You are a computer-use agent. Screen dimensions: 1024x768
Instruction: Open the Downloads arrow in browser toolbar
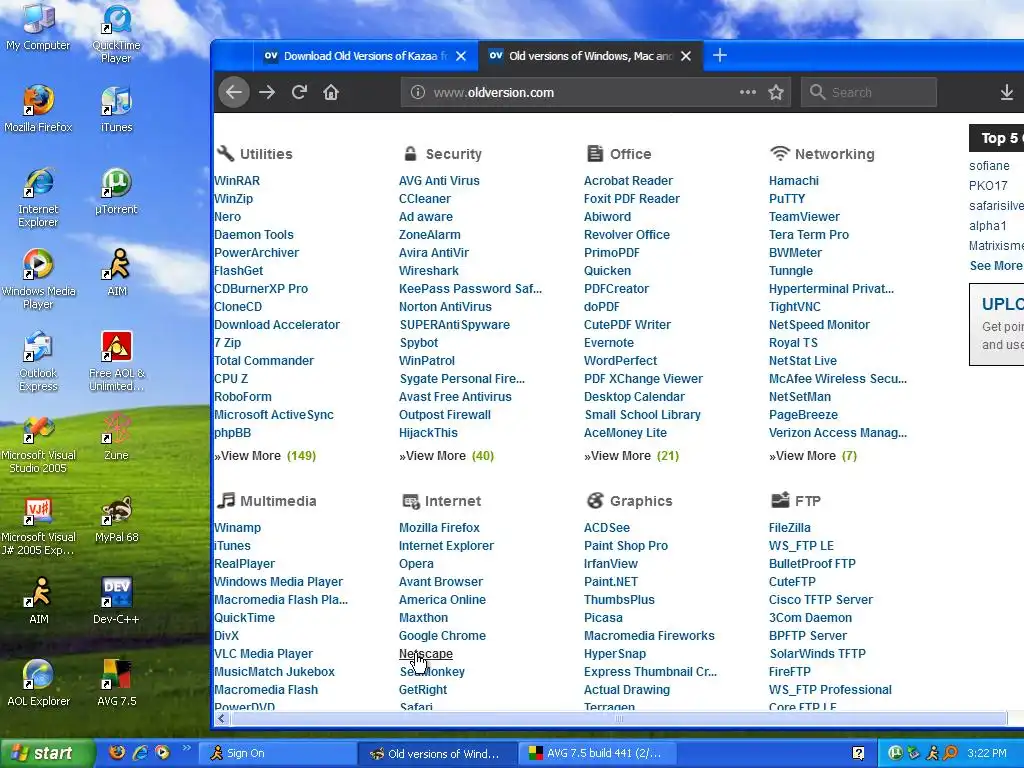pyautogui.click(x=1006, y=92)
